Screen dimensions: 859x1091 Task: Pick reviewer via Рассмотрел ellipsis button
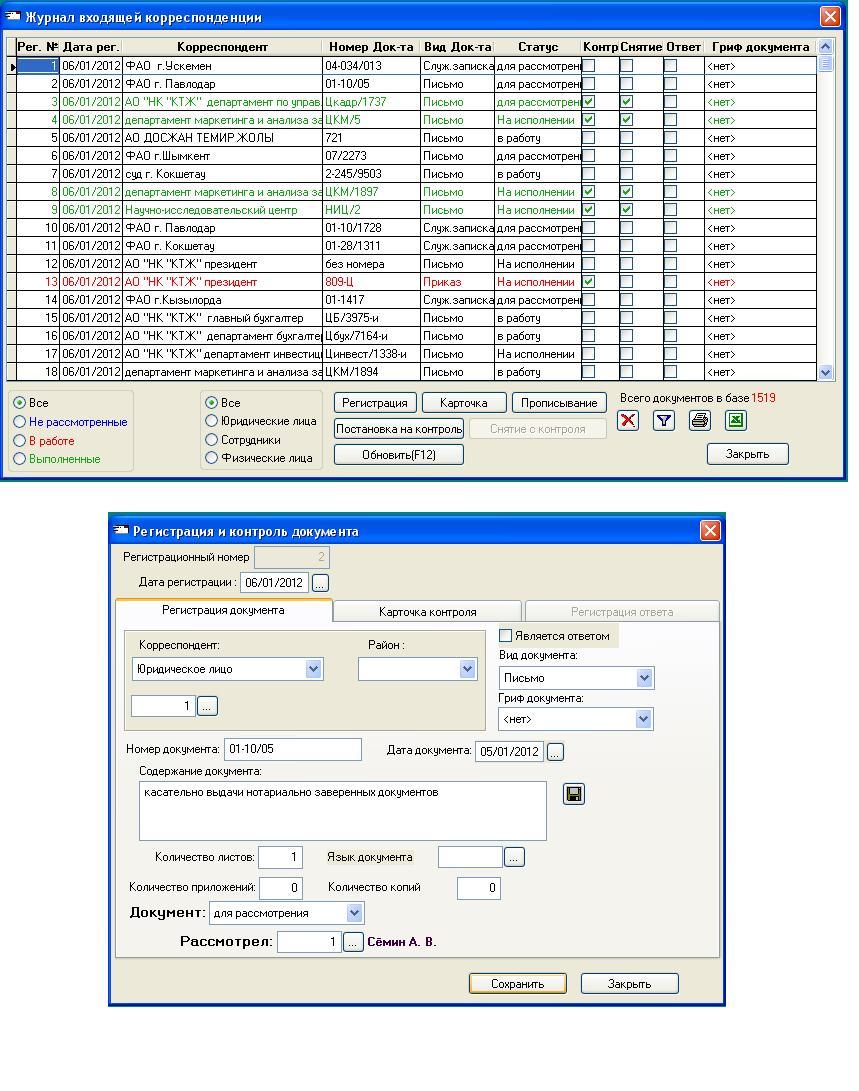[353, 942]
